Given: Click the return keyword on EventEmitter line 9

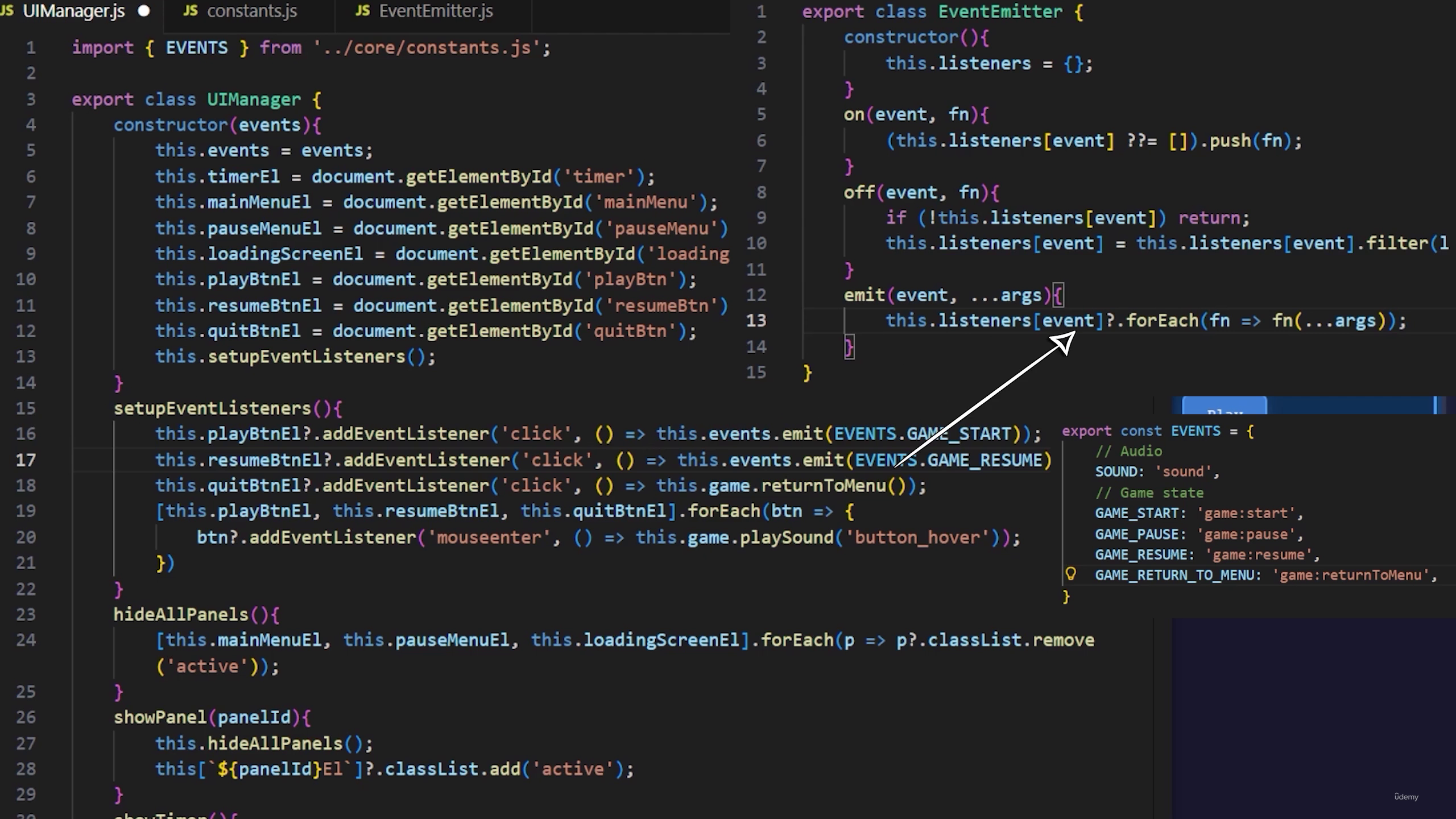Looking at the screenshot, I should click(1209, 218).
